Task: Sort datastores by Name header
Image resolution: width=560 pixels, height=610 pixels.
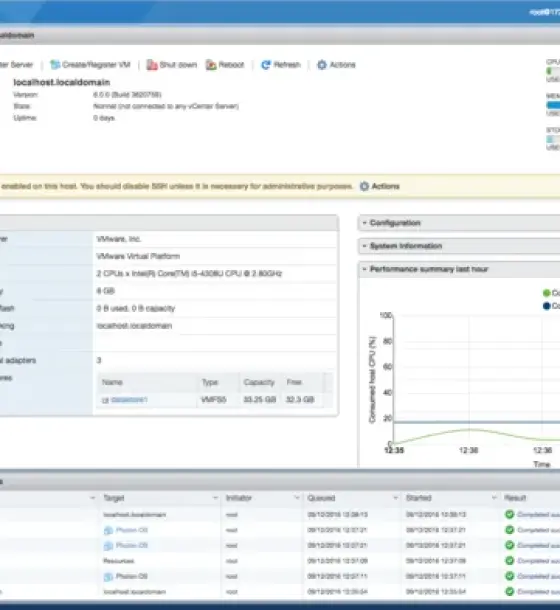Action: [x=112, y=382]
